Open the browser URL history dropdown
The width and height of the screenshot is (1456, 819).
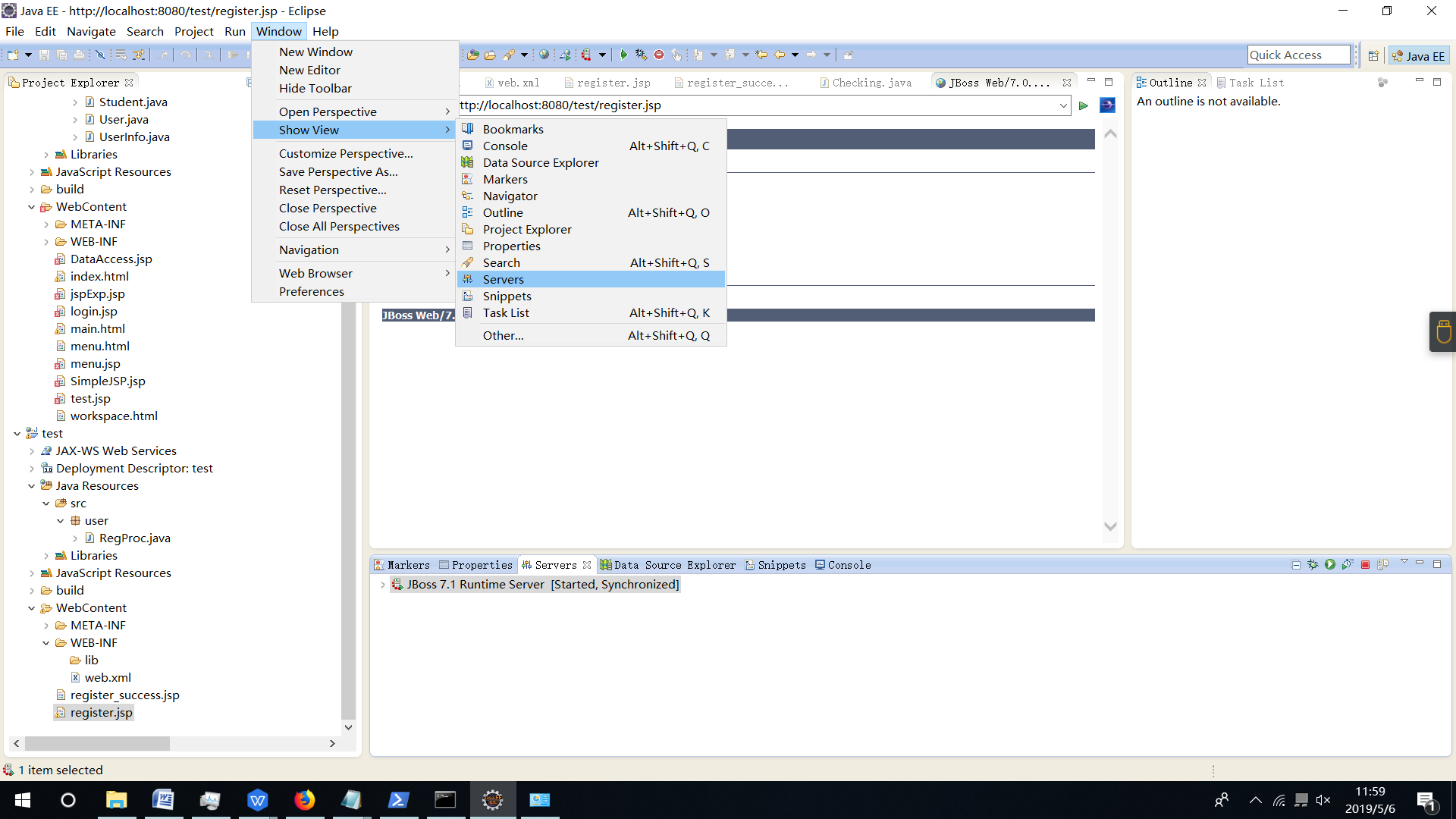[1063, 105]
